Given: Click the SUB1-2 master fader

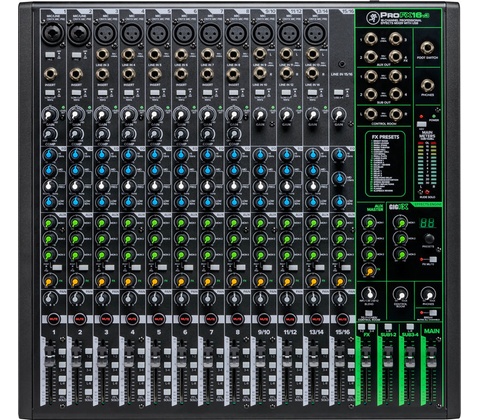Looking at the screenshot, I should (x=388, y=357).
